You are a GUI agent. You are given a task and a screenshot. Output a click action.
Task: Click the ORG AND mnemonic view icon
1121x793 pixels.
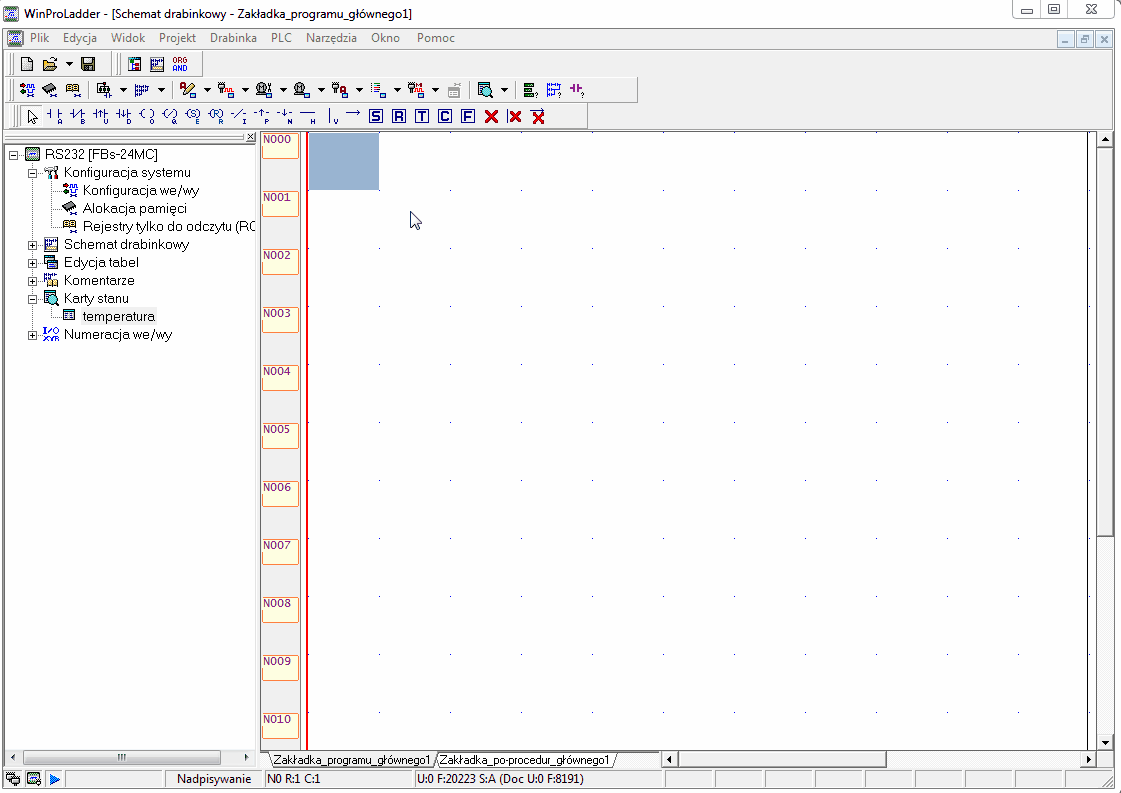click(x=180, y=64)
